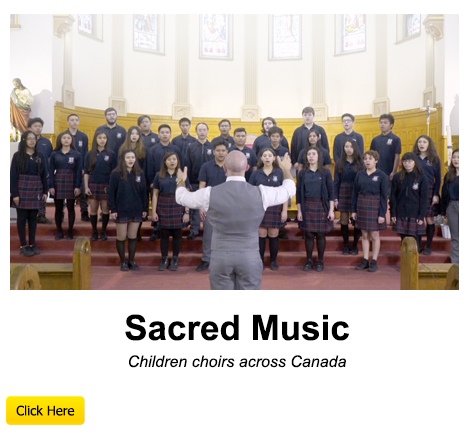The image size is (470, 434).
Task: Click the center stained glass window
Action: click(215, 36)
